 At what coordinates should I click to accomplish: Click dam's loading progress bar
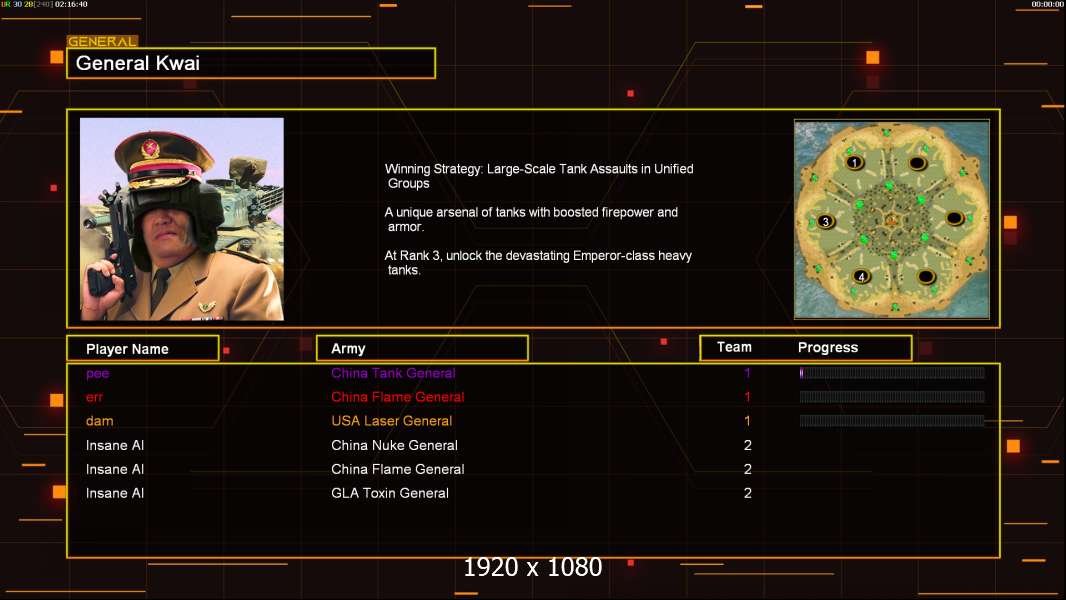pyautogui.click(x=892, y=421)
